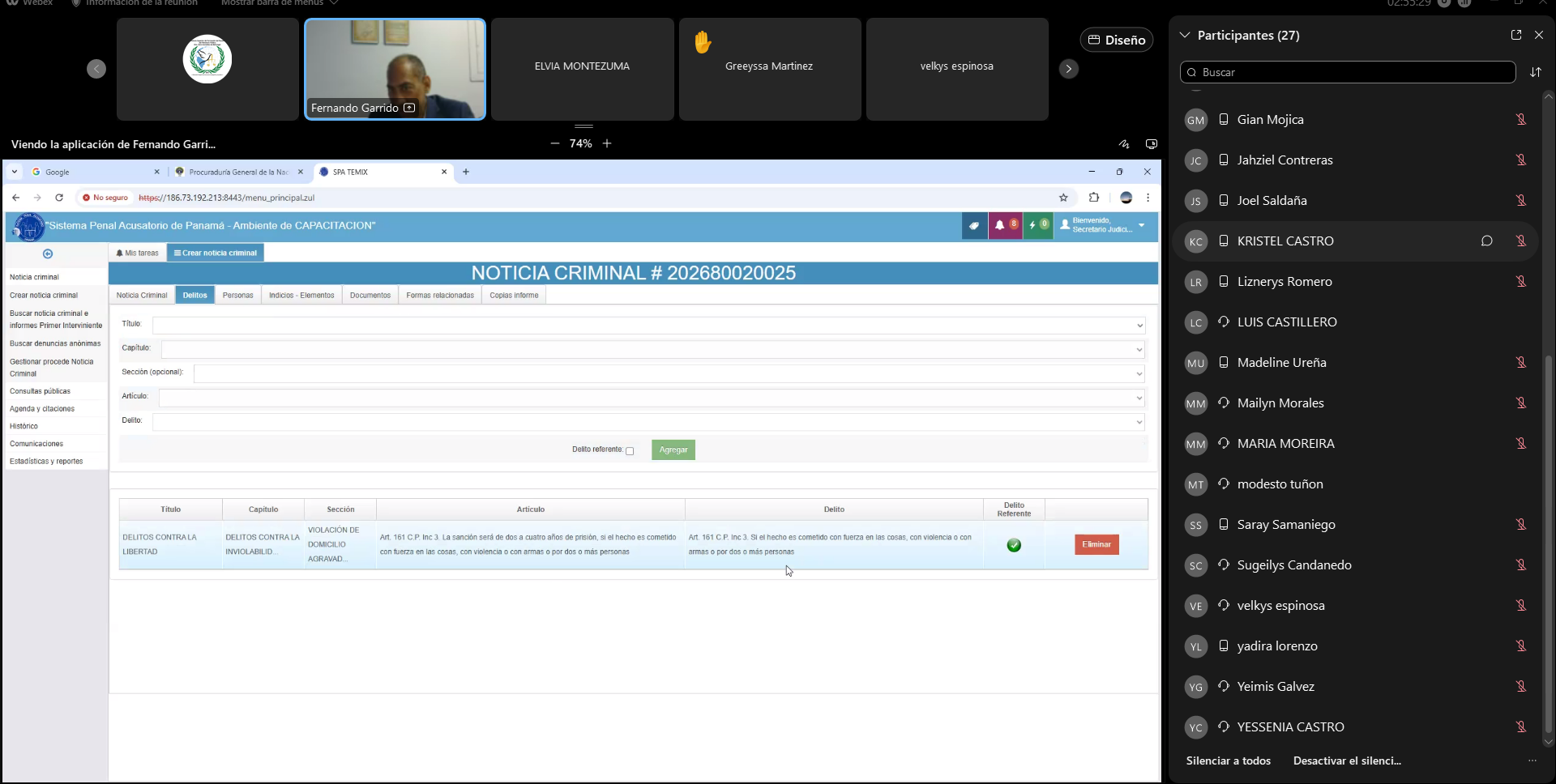Open the Documentos tab
Viewport: 1556px width, 784px height.
coord(370,296)
